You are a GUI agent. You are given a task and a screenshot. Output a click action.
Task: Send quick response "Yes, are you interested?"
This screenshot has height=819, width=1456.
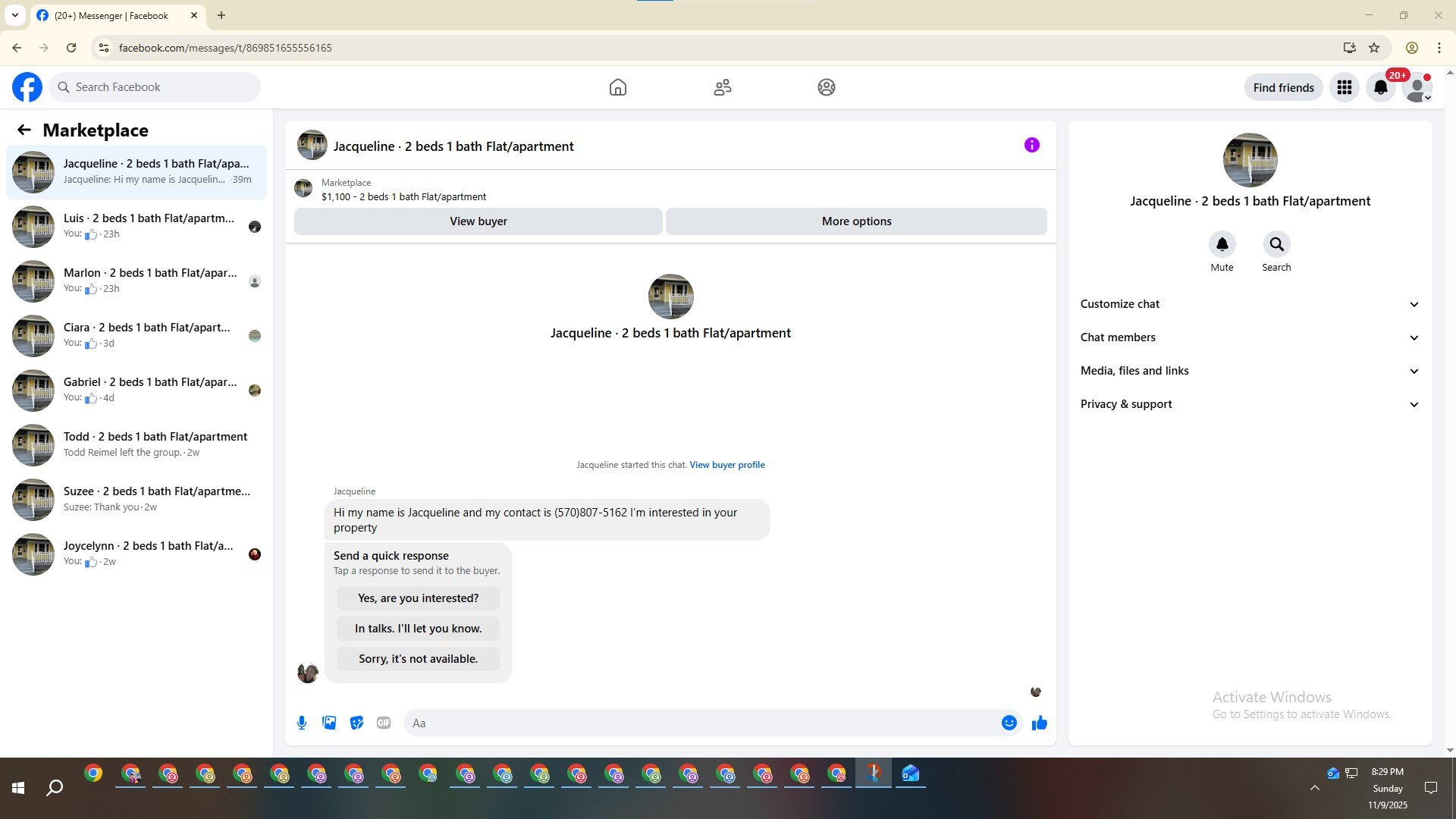[418, 598]
